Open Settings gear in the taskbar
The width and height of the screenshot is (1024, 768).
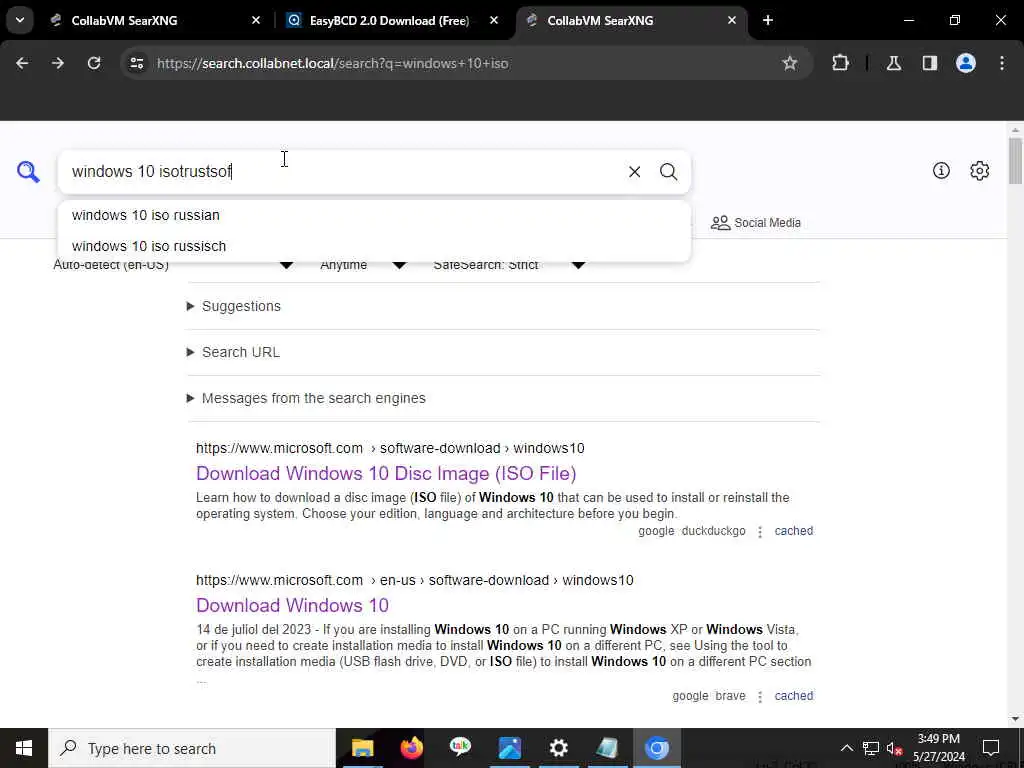pos(558,748)
